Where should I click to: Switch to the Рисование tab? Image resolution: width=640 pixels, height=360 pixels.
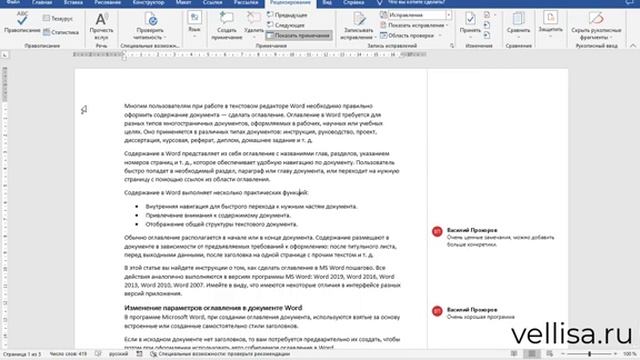pos(107,2)
